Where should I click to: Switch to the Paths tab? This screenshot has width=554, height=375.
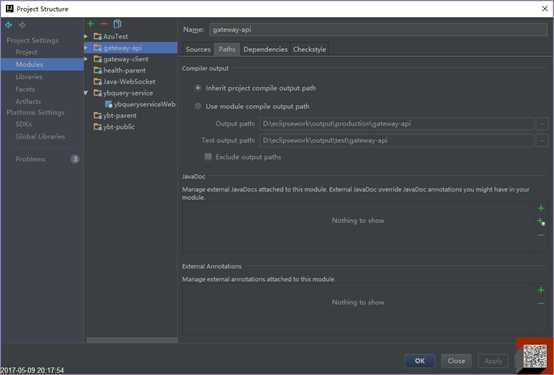[x=227, y=49]
